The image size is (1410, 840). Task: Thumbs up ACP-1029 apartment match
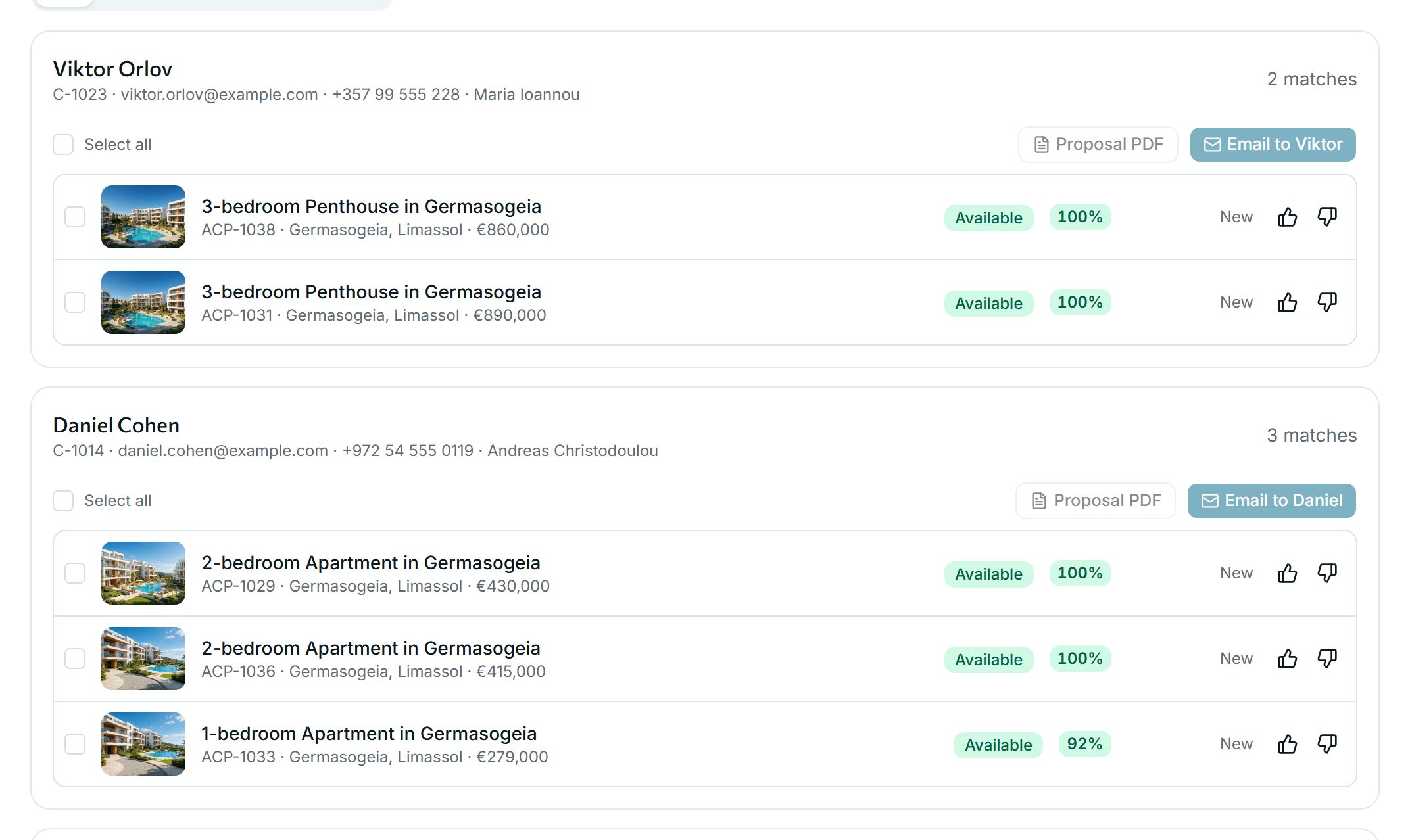1287,573
